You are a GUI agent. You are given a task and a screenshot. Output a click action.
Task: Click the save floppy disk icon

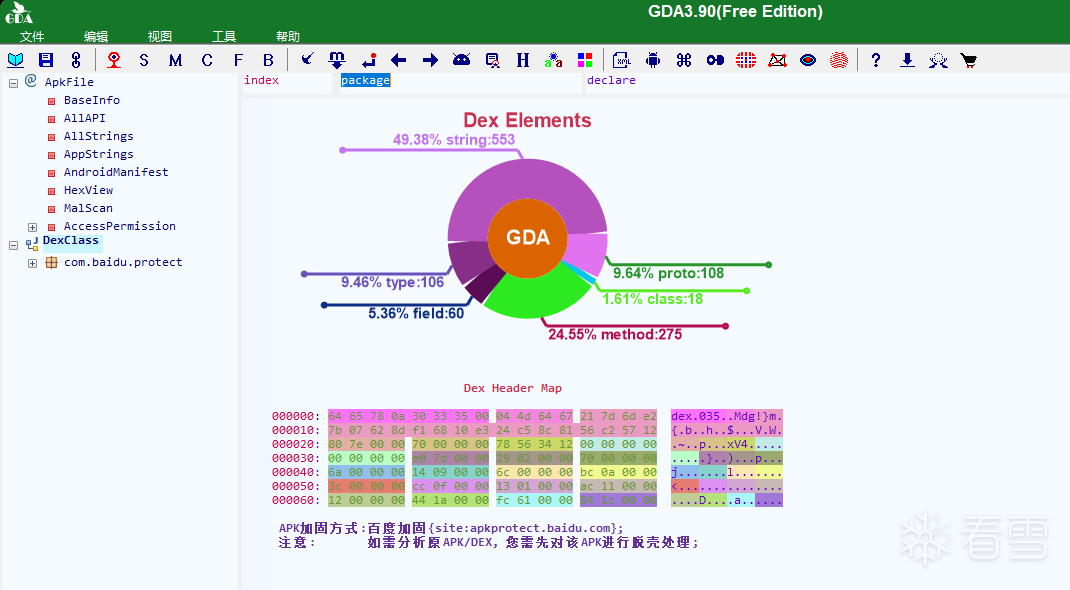click(46, 60)
